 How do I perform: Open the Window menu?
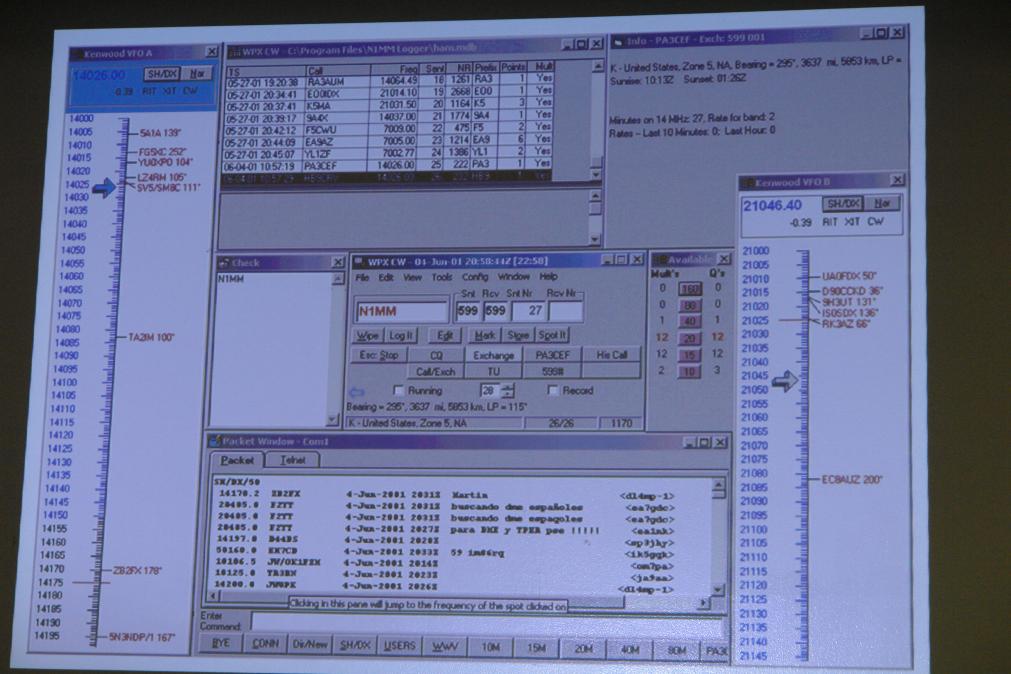(514, 277)
